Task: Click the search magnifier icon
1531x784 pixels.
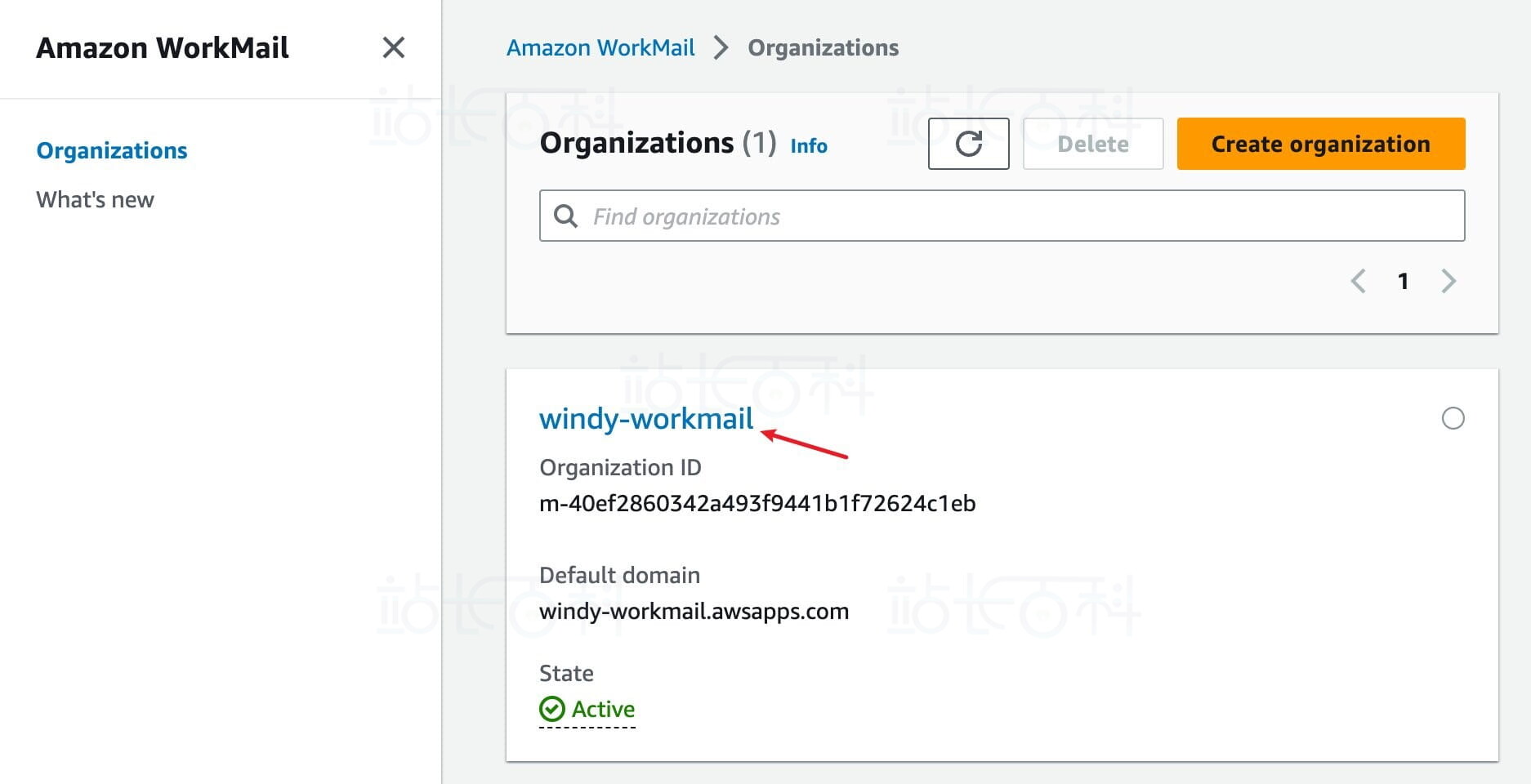Action: 565,216
